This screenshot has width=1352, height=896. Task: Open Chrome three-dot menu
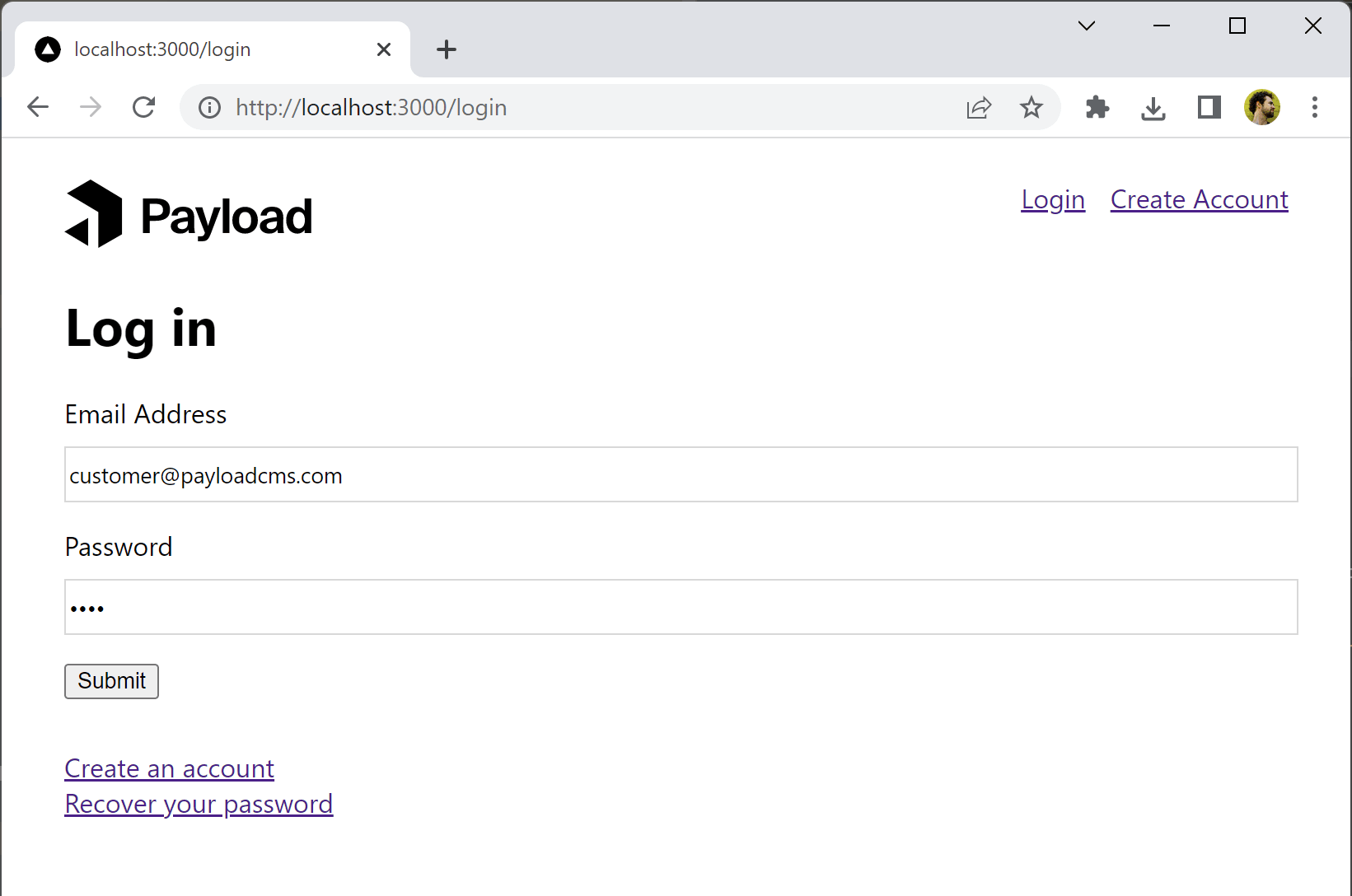coord(1315,107)
